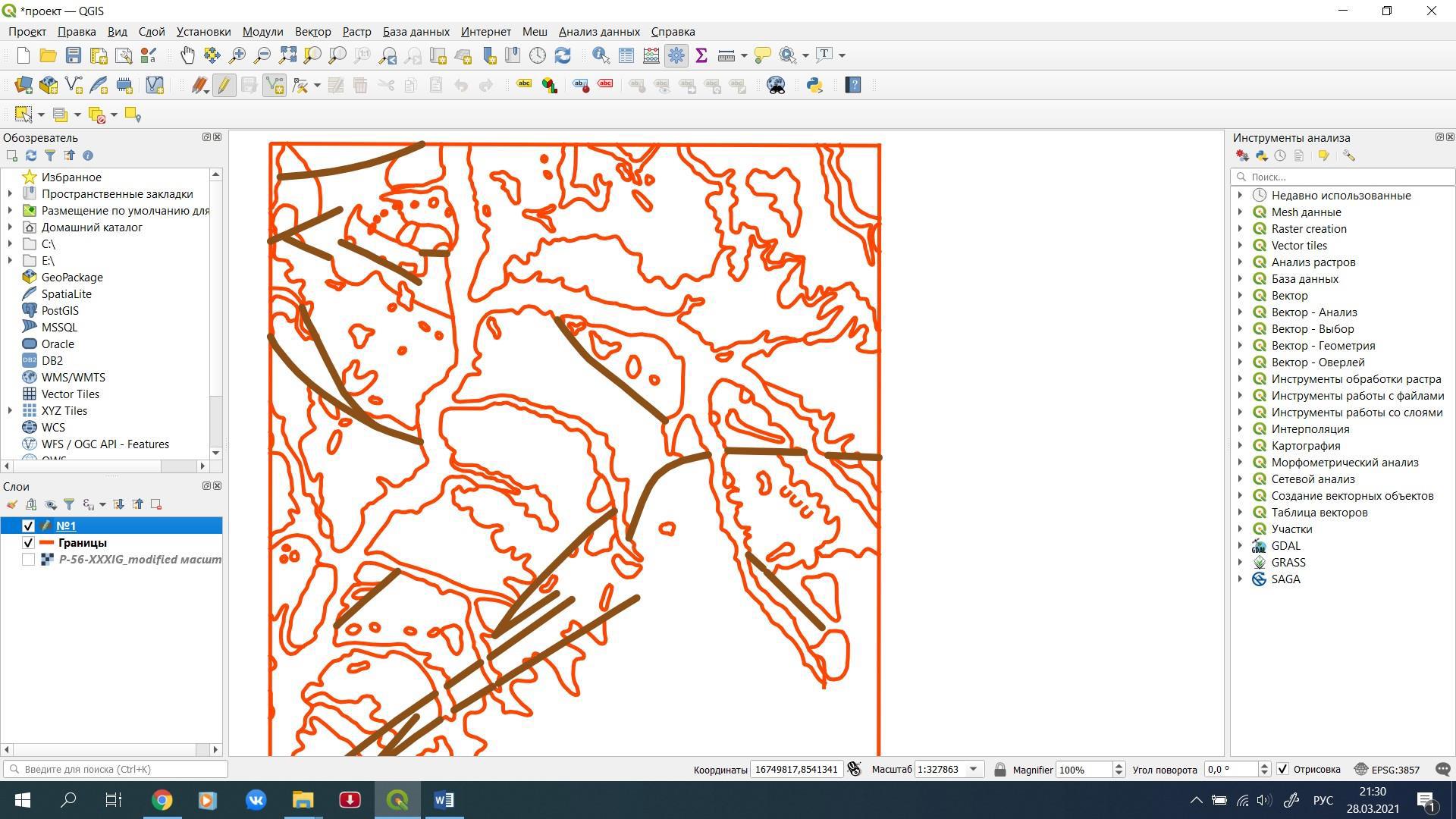This screenshot has height=819, width=1456.
Task: Expand the GDAL toolbox group
Action: coord(1241,545)
